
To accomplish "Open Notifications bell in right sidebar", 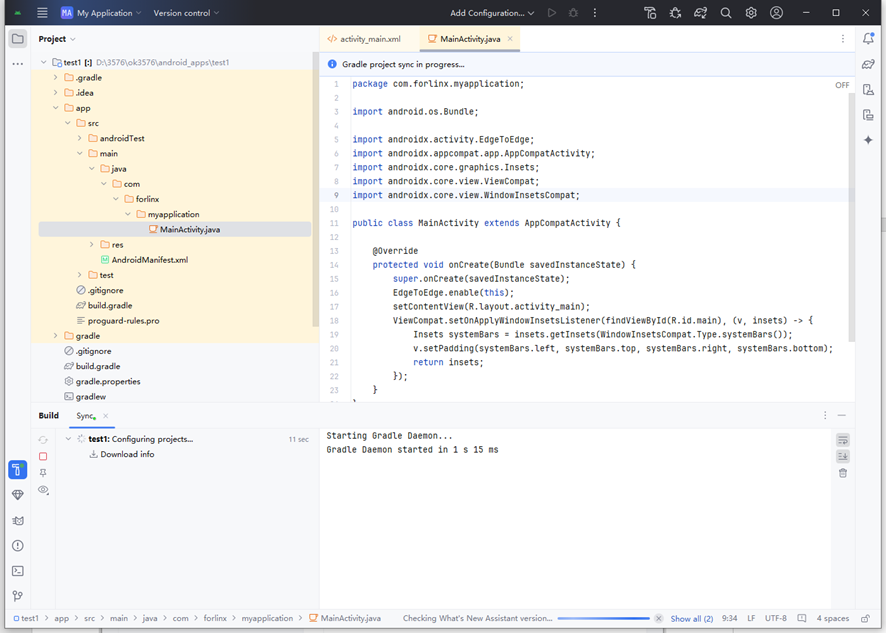I will [868, 38].
